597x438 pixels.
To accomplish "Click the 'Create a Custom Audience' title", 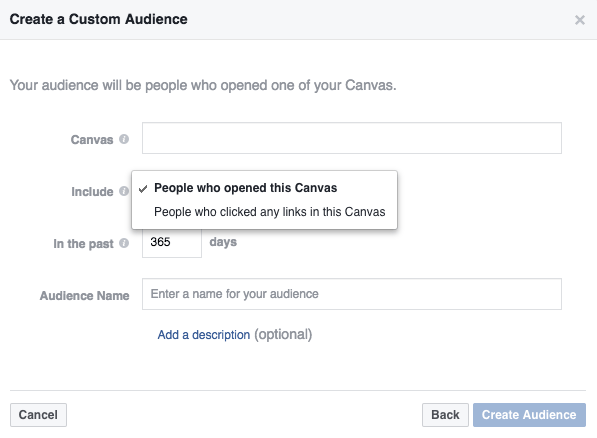I will pyautogui.click(x=99, y=19).
